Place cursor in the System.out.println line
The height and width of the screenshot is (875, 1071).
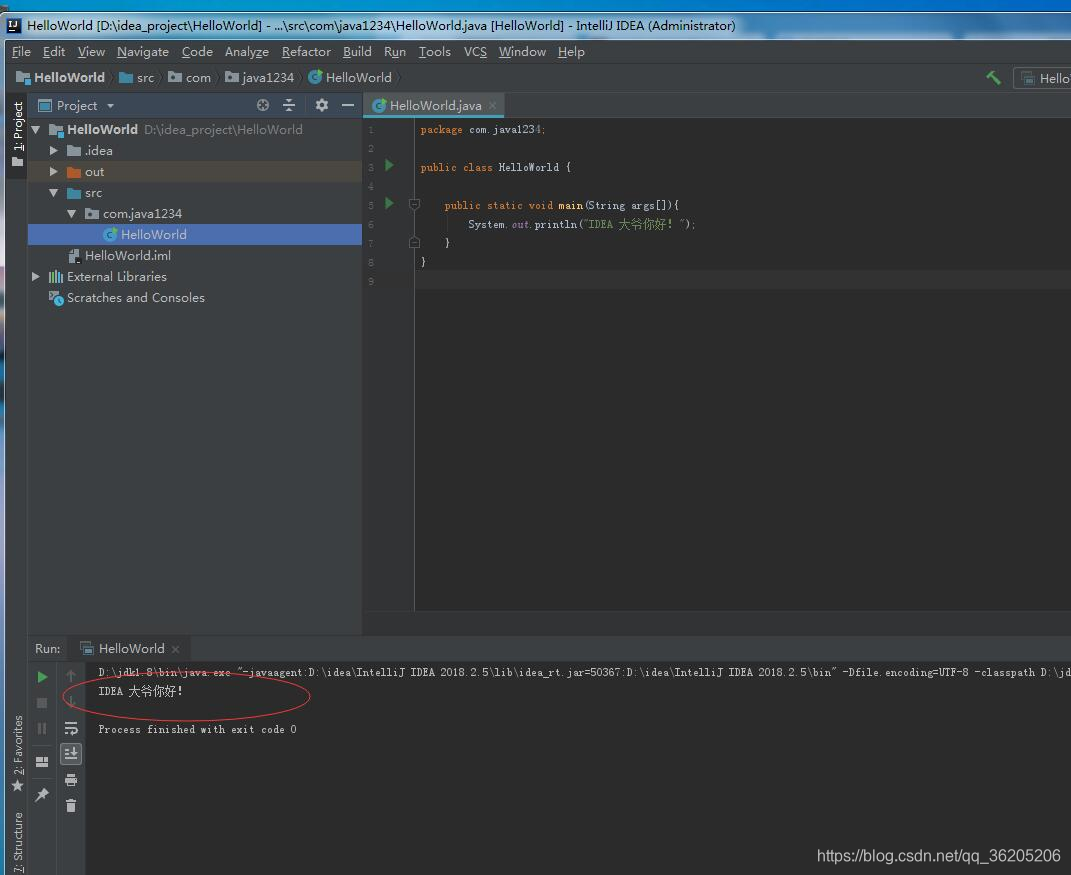pyautogui.click(x=581, y=224)
